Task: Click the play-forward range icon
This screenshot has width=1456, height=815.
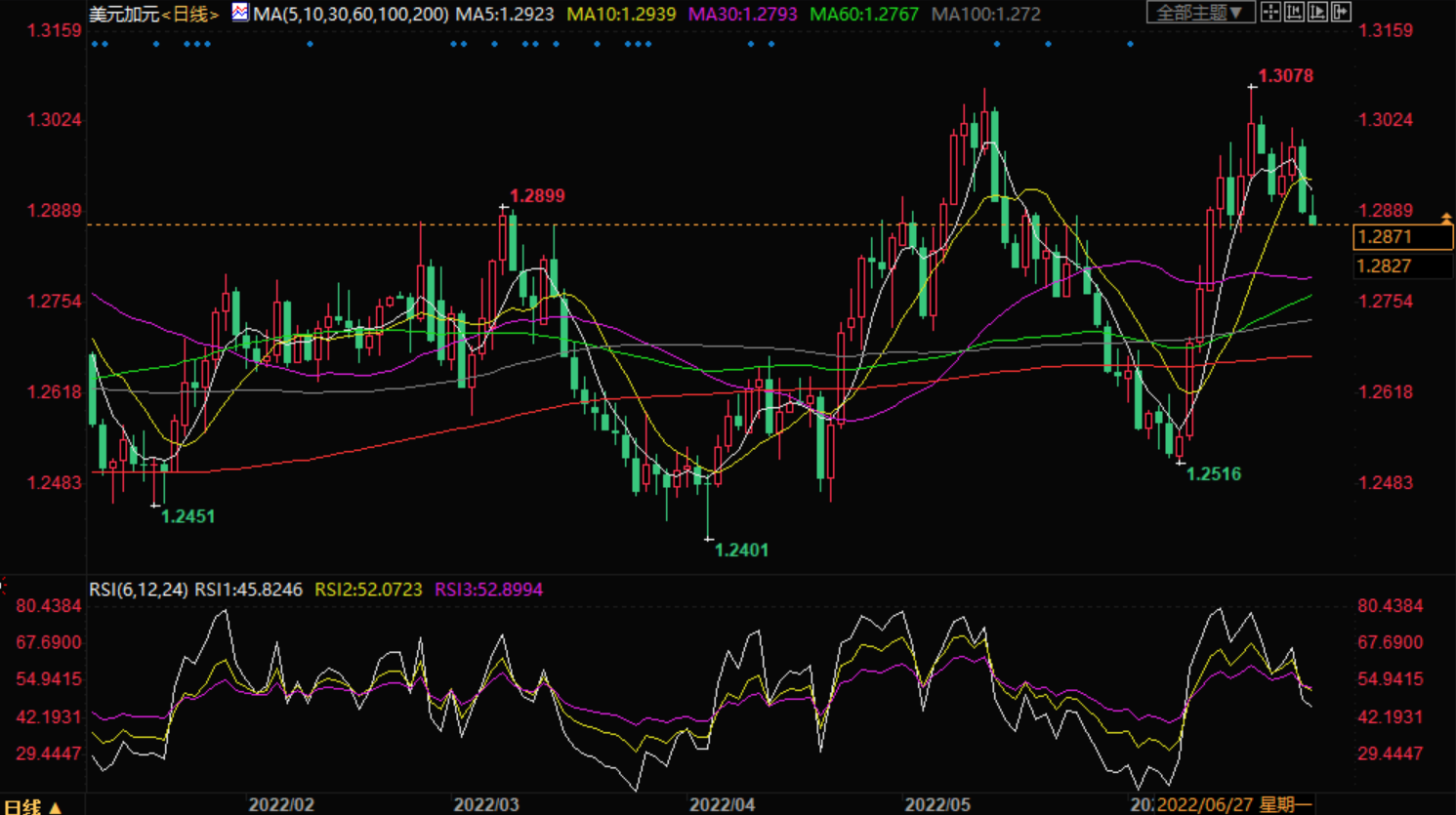Action: 1317,12
